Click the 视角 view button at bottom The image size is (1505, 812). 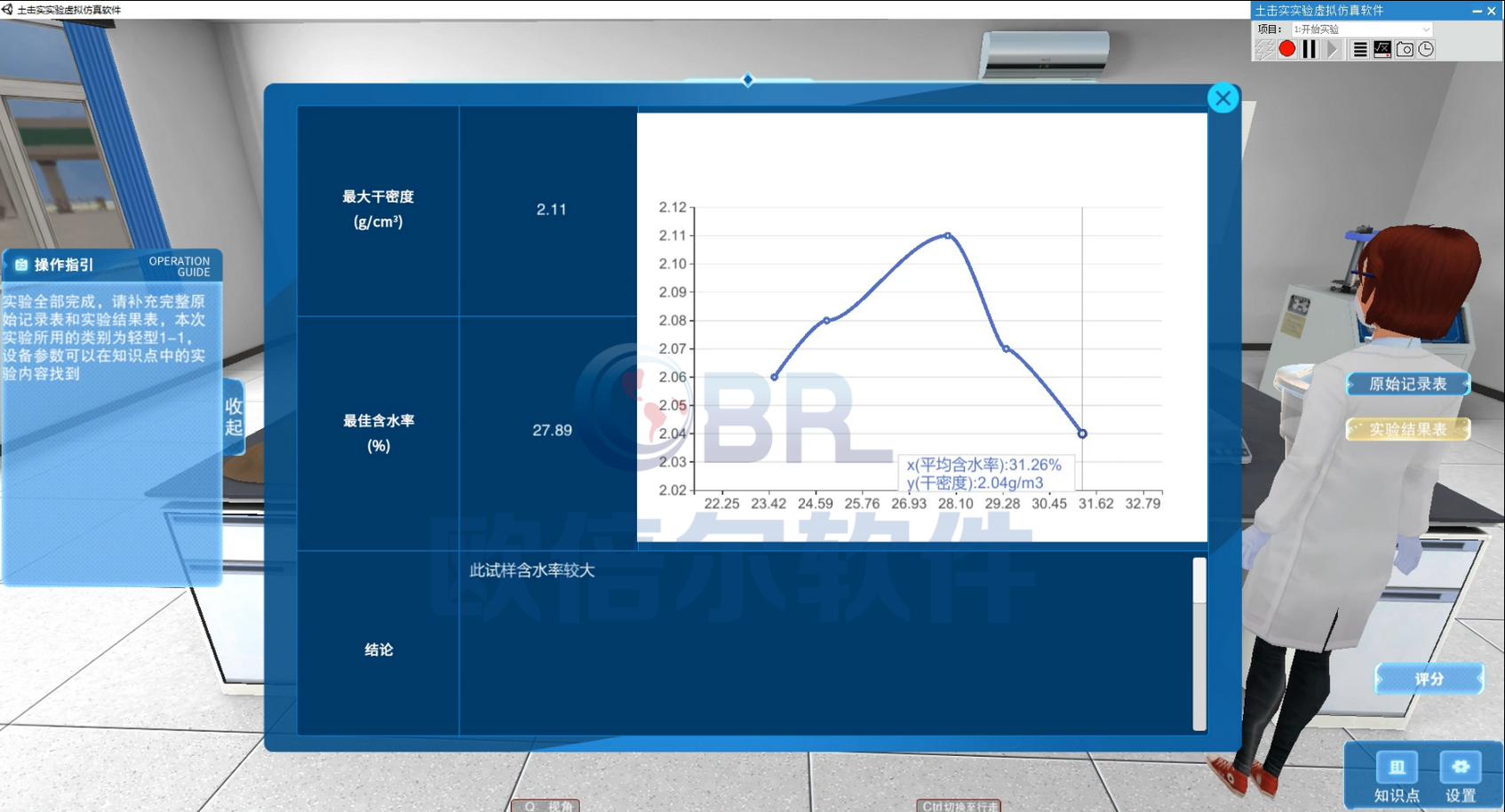[x=546, y=806]
